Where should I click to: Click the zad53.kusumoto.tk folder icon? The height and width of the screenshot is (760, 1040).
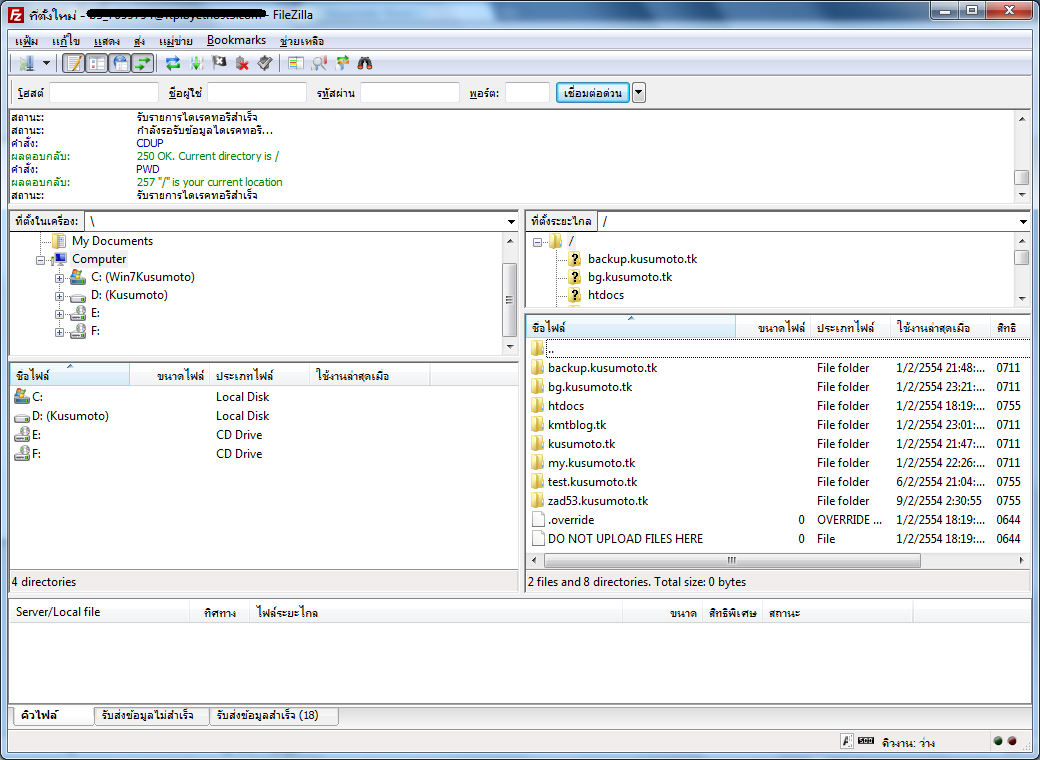point(537,501)
